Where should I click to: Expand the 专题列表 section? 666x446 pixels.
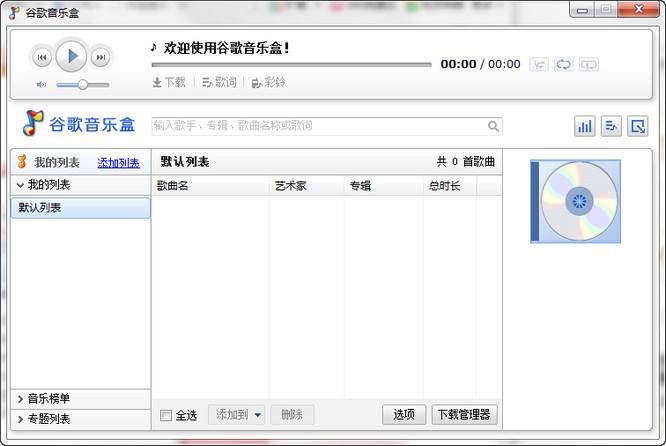coord(81,419)
